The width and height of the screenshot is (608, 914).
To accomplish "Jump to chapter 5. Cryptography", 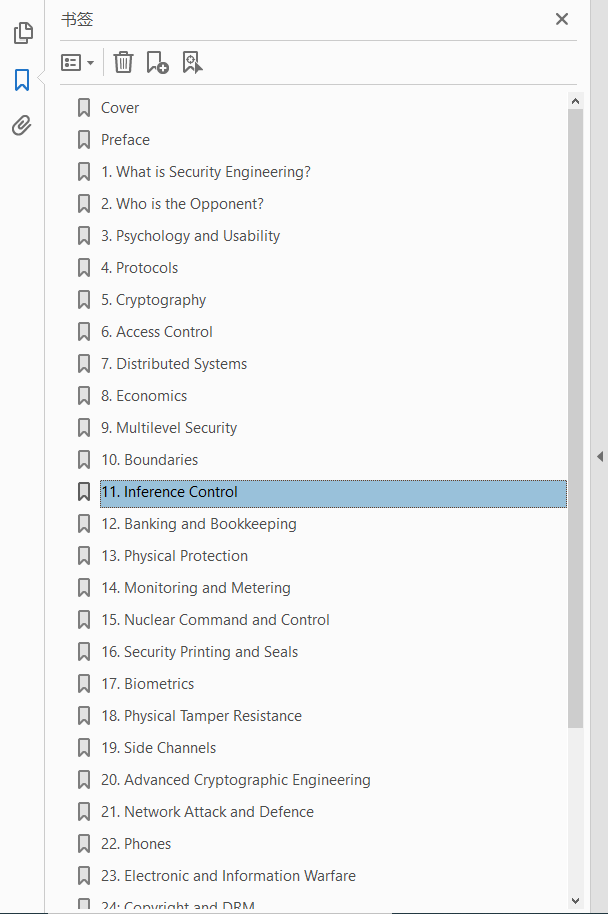I will [x=153, y=299].
